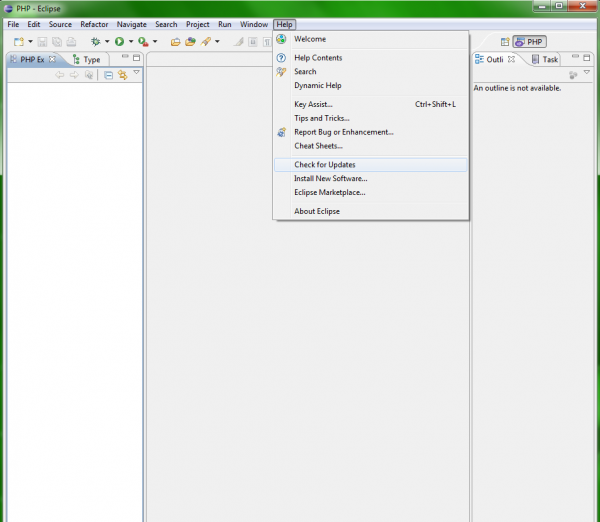
Task: Open the Window menu
Action: coord(254,24)
